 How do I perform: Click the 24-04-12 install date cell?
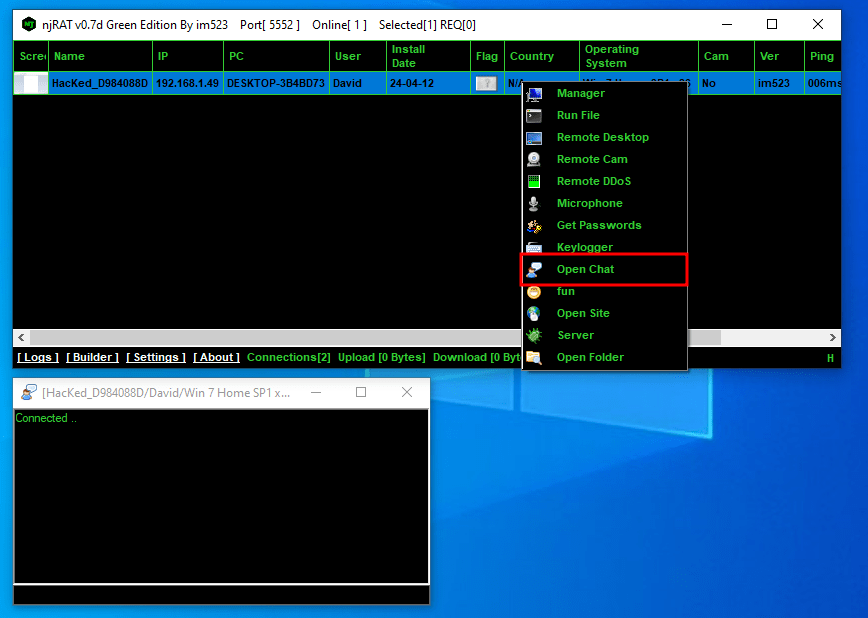pos(428,83)
